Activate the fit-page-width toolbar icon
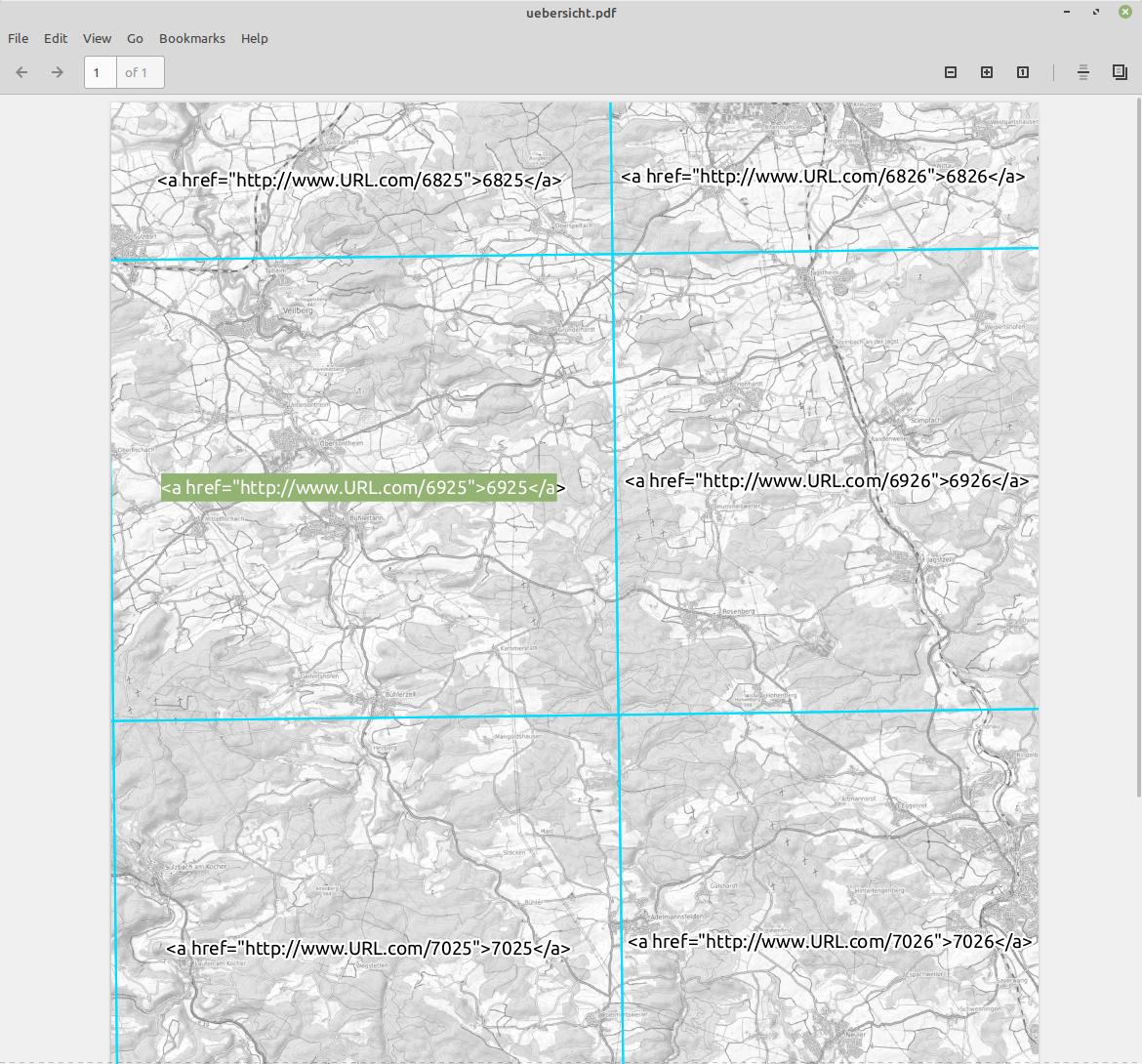The height and width of the screenshot is (1064, 1142). (1083, 72)
